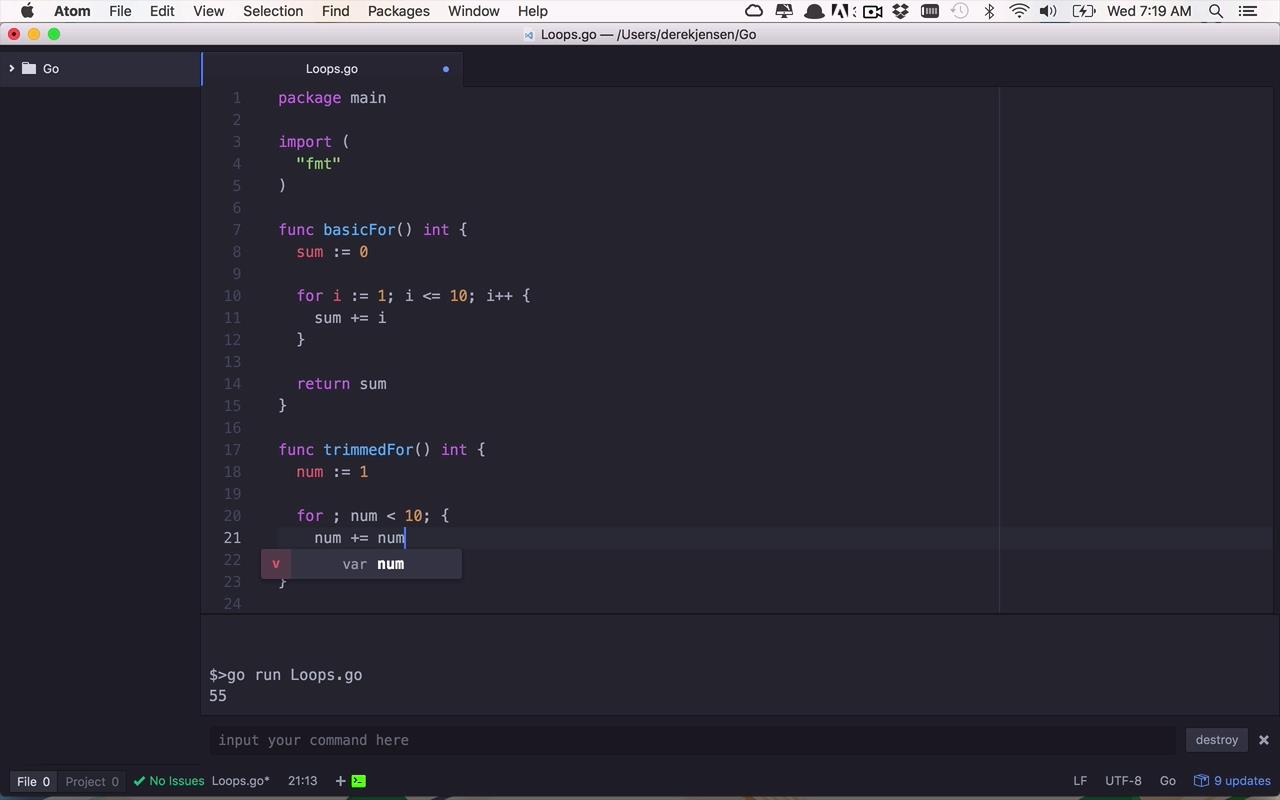Click the destroy terminal button
Screen dimensions: 1280x800
point(1217,740)
